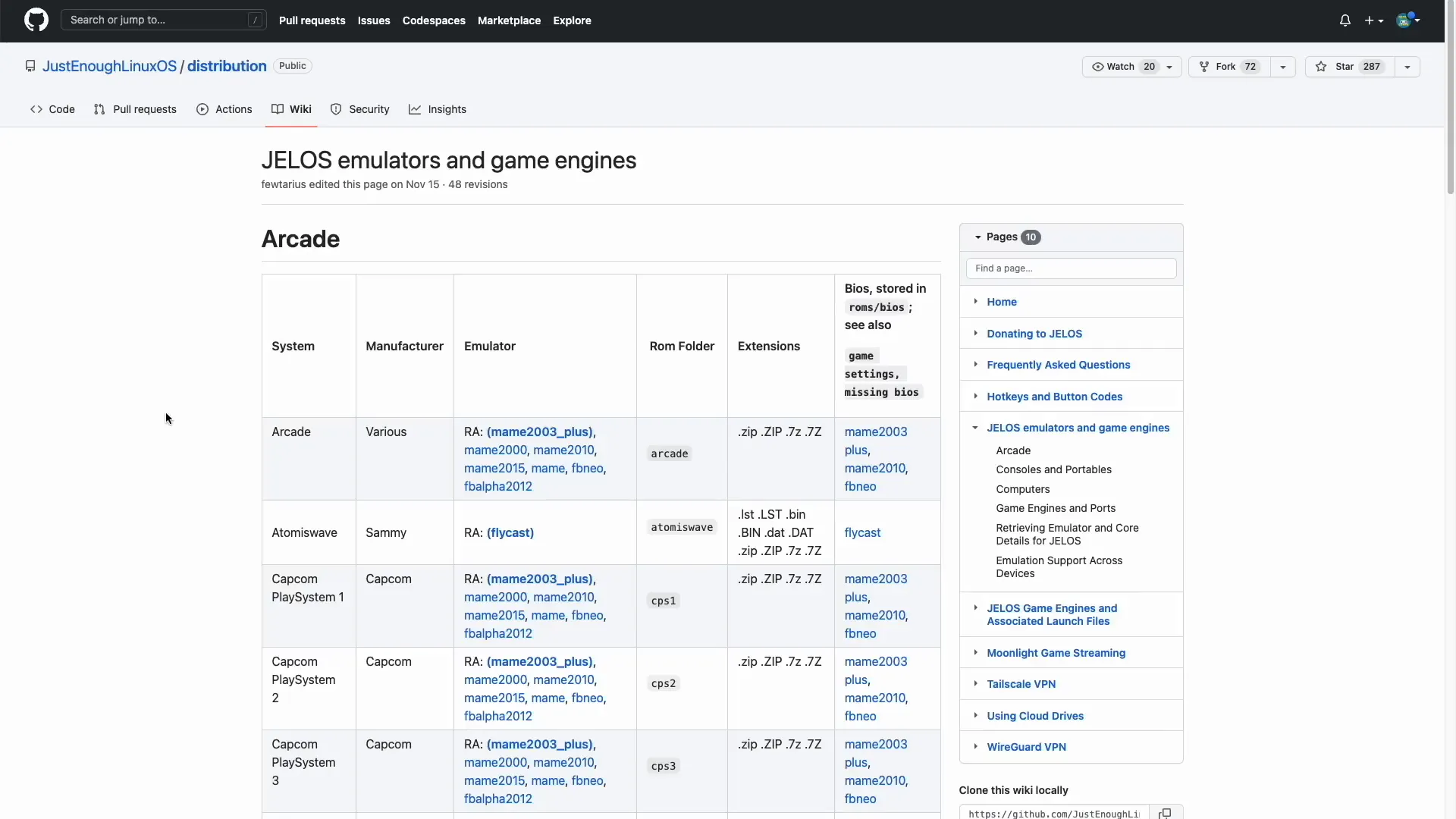Jump to Retrieving Emulator and Core Details section
Image resolution: width=1456 pixels, height=819 pixels.
pos(1067,535)
